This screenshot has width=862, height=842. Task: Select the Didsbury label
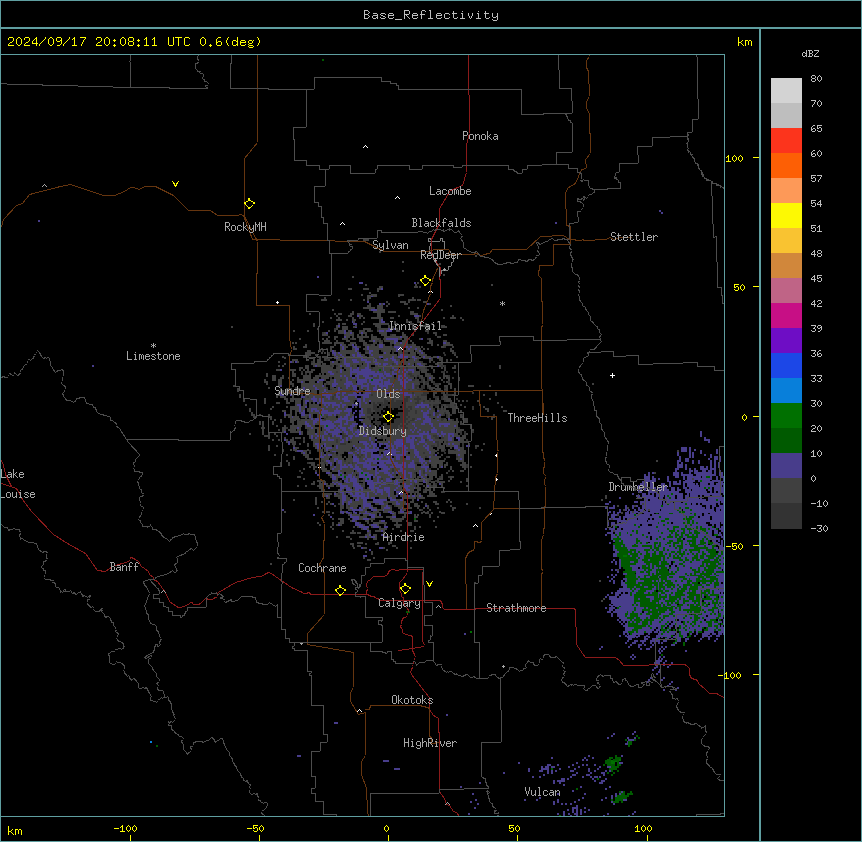pyautogui.click(x=383, y=431)
